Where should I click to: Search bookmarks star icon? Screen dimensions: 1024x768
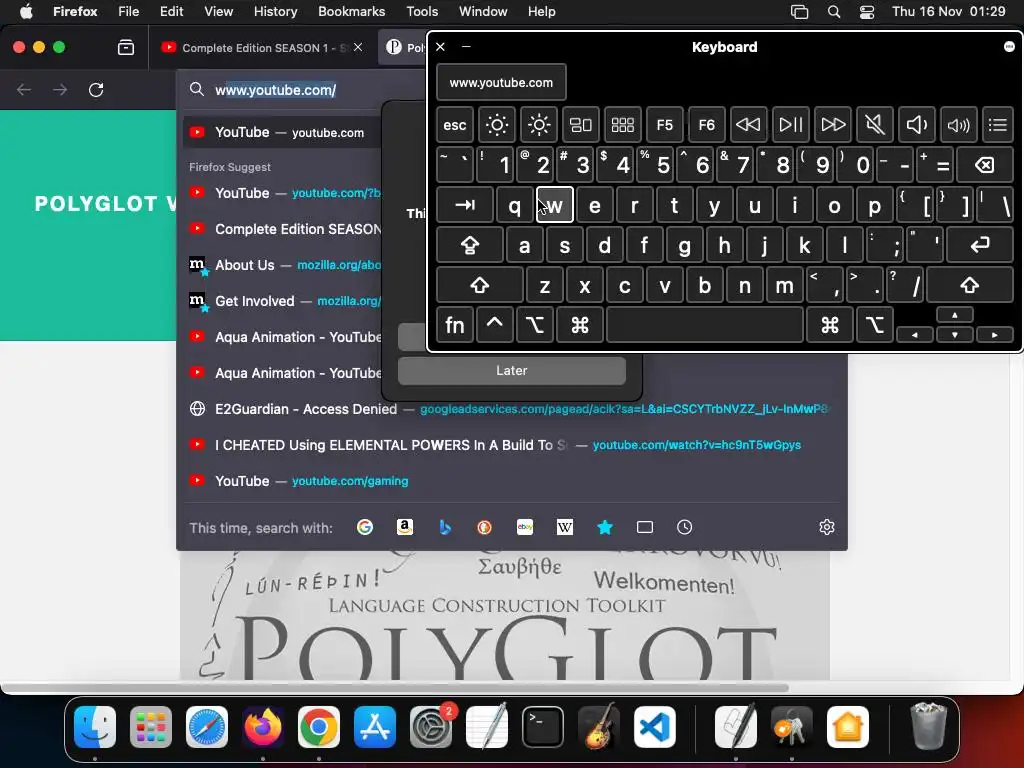pos(605,527)
